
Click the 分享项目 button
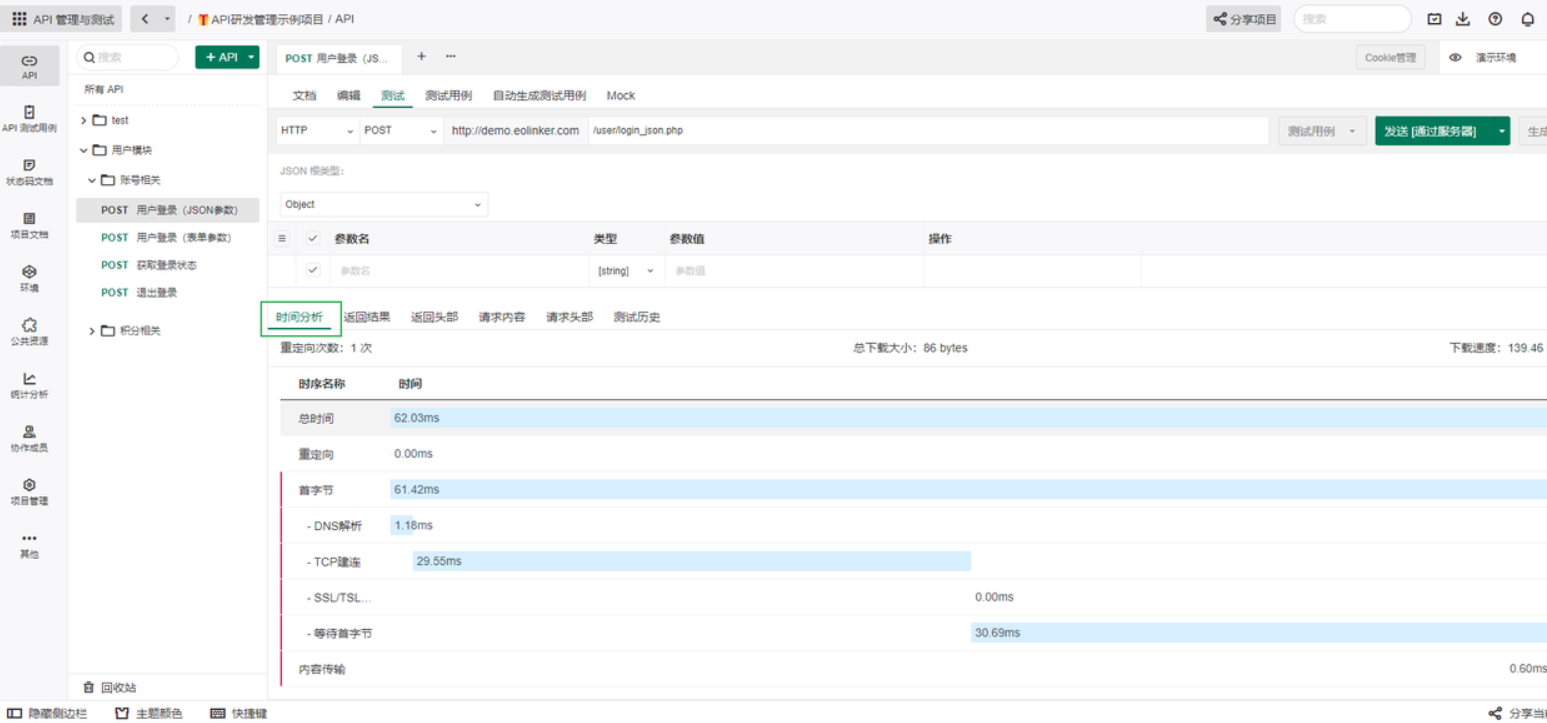tap(1243, 19)
